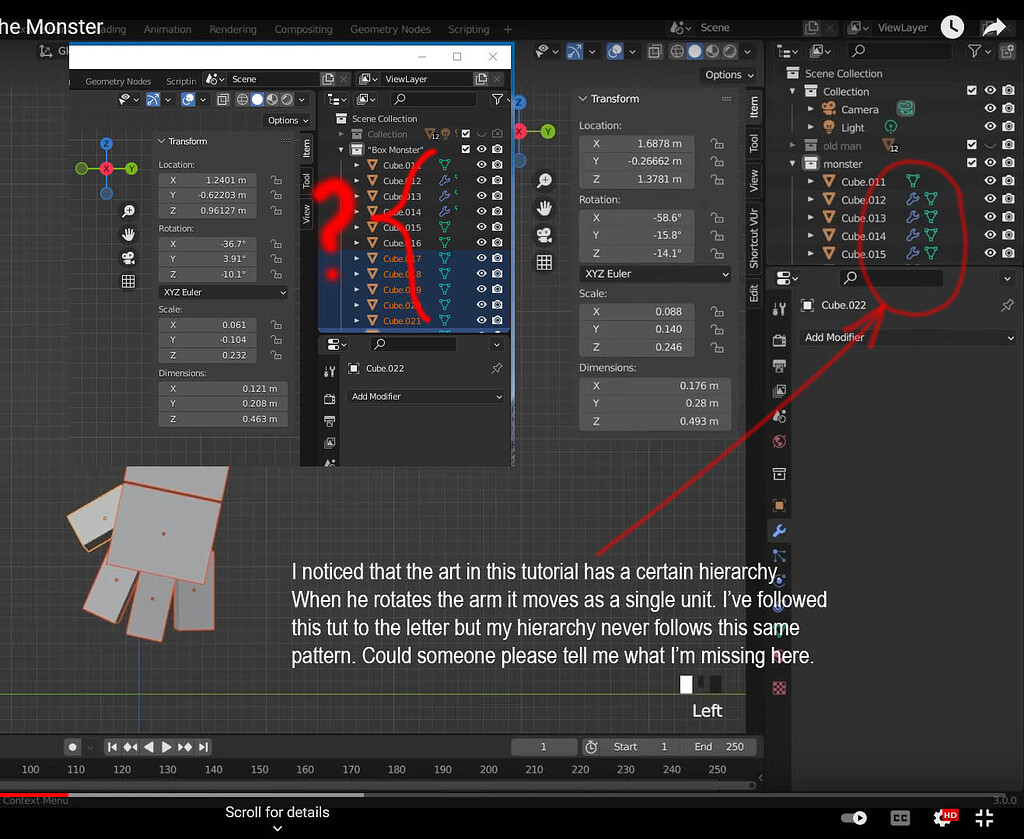Open the Add Modifier dropdown for Cube.022
The image size is (1024, 839).
click(906, 337)
